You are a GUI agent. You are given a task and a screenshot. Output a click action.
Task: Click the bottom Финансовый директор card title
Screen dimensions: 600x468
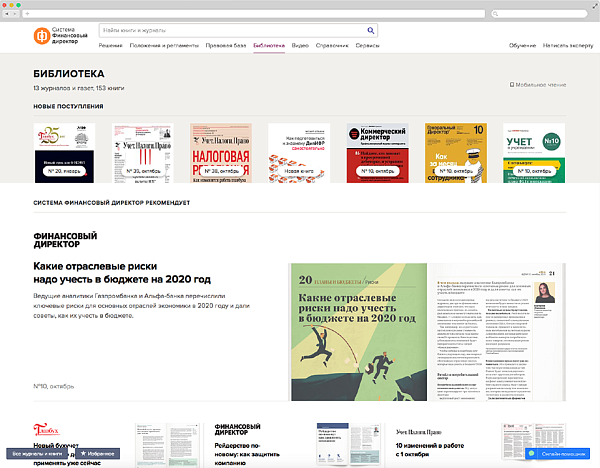click(x=237, y=429)
